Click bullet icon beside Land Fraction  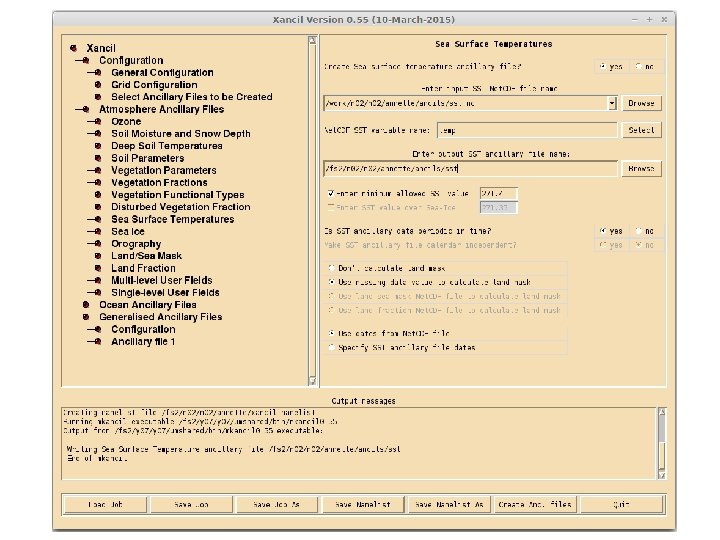98,268
